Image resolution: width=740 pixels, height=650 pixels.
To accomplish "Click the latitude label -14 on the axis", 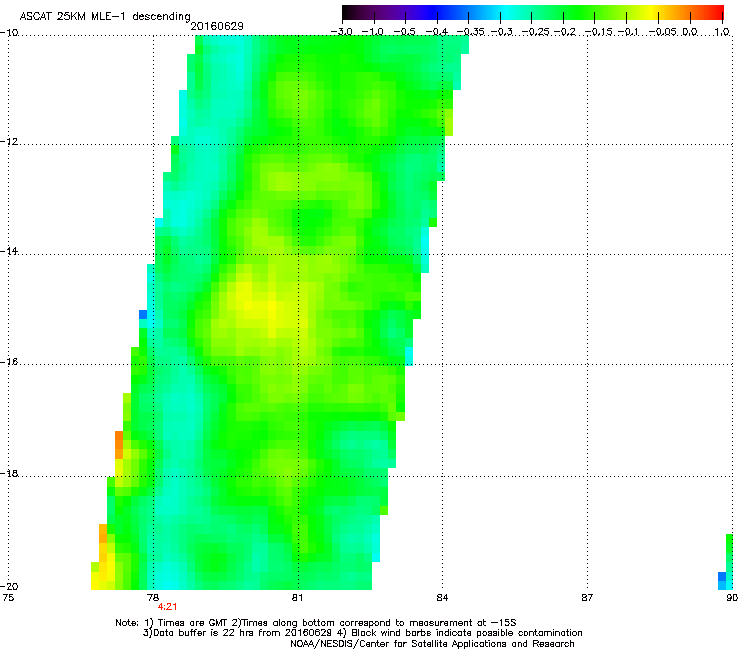I will click(x=9, y=251).
